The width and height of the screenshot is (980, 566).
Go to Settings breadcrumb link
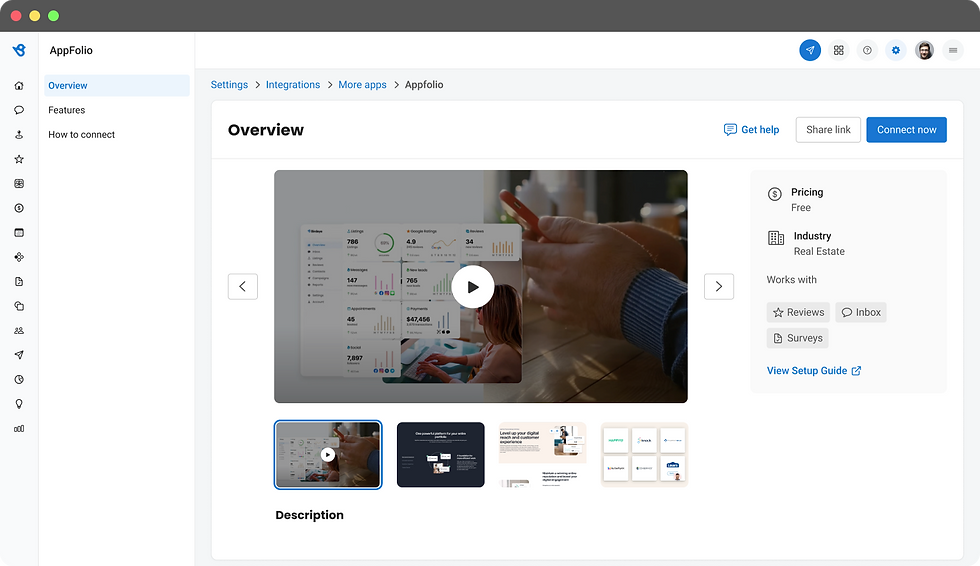(x=229, y=84)
